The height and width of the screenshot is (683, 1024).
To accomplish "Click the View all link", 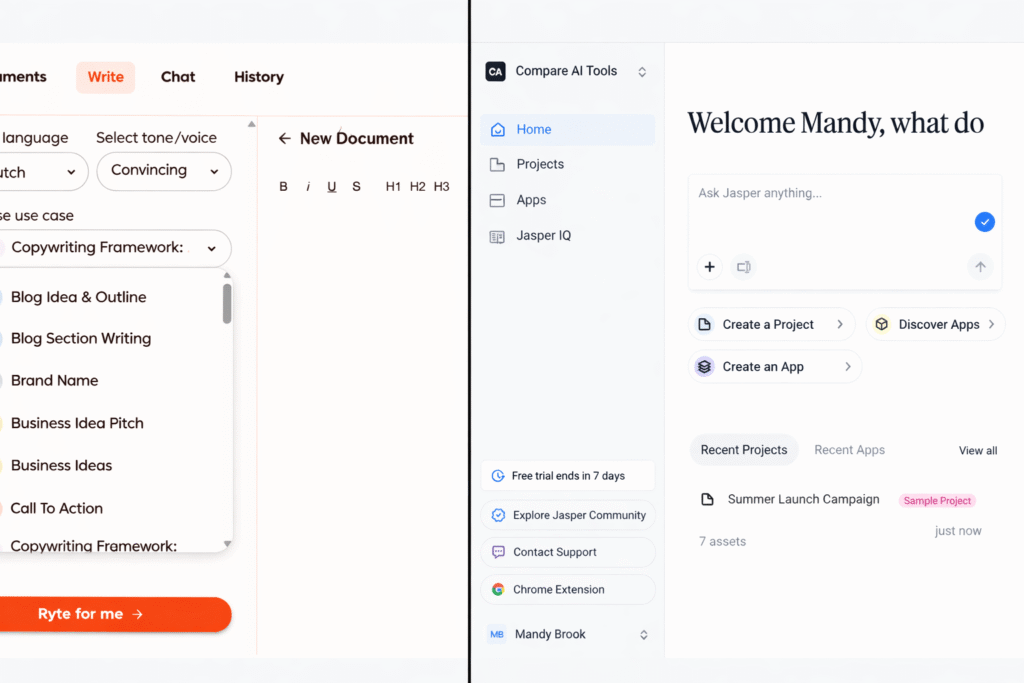I will point(977,450).
